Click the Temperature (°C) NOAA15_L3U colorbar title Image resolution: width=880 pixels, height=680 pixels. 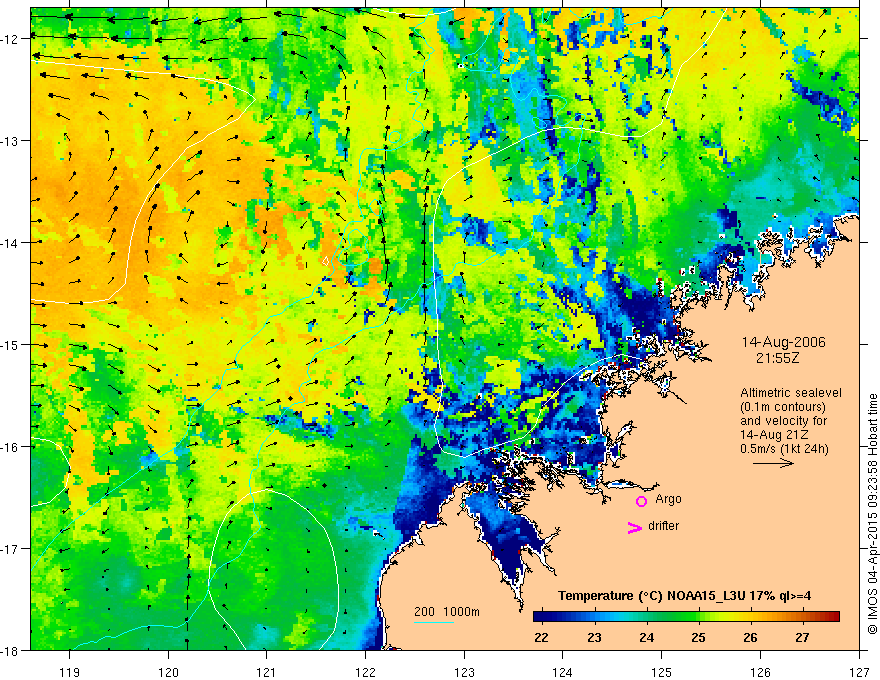pos(686,596)
